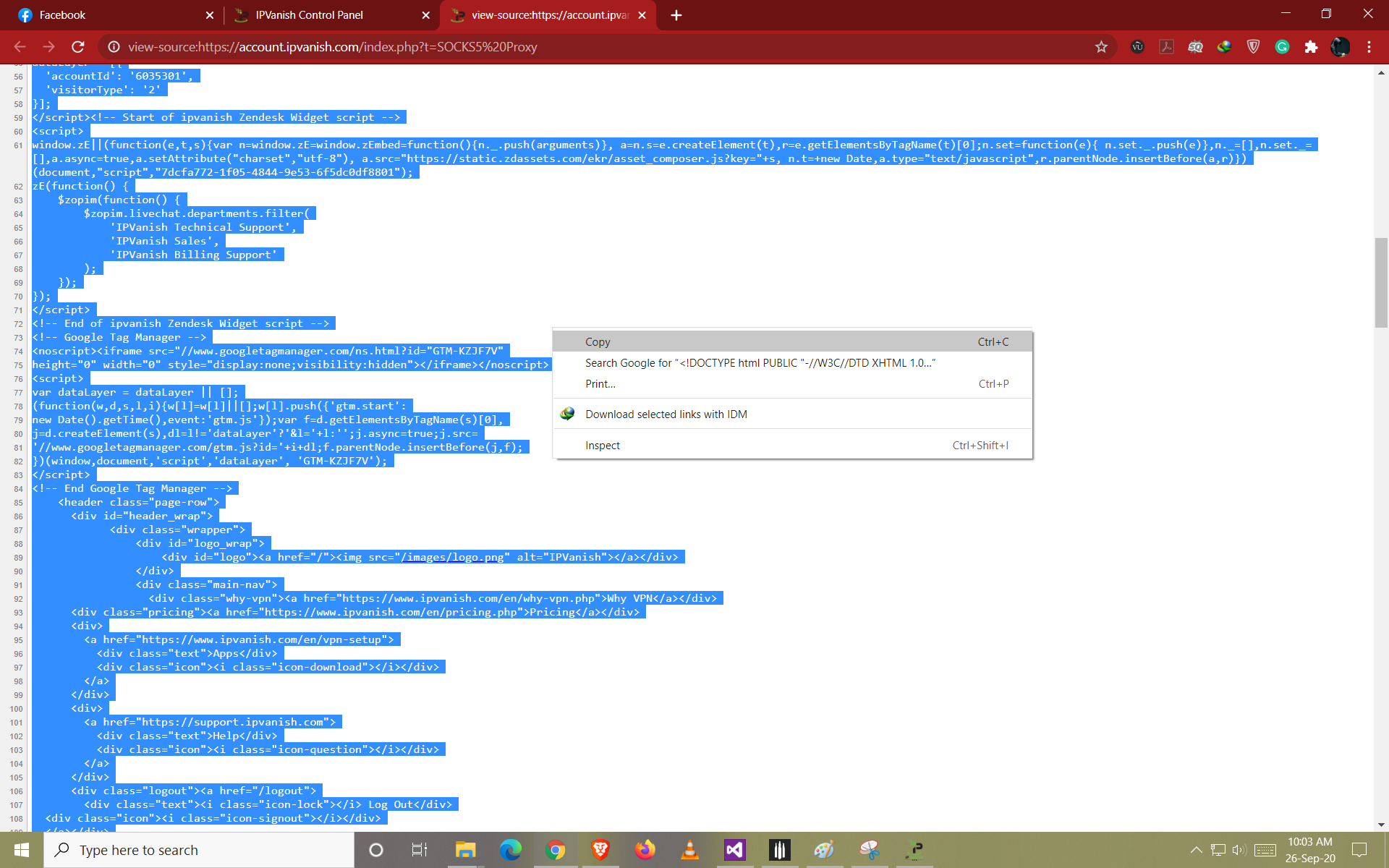Choose Search Google for selected text

pos(792,363)
